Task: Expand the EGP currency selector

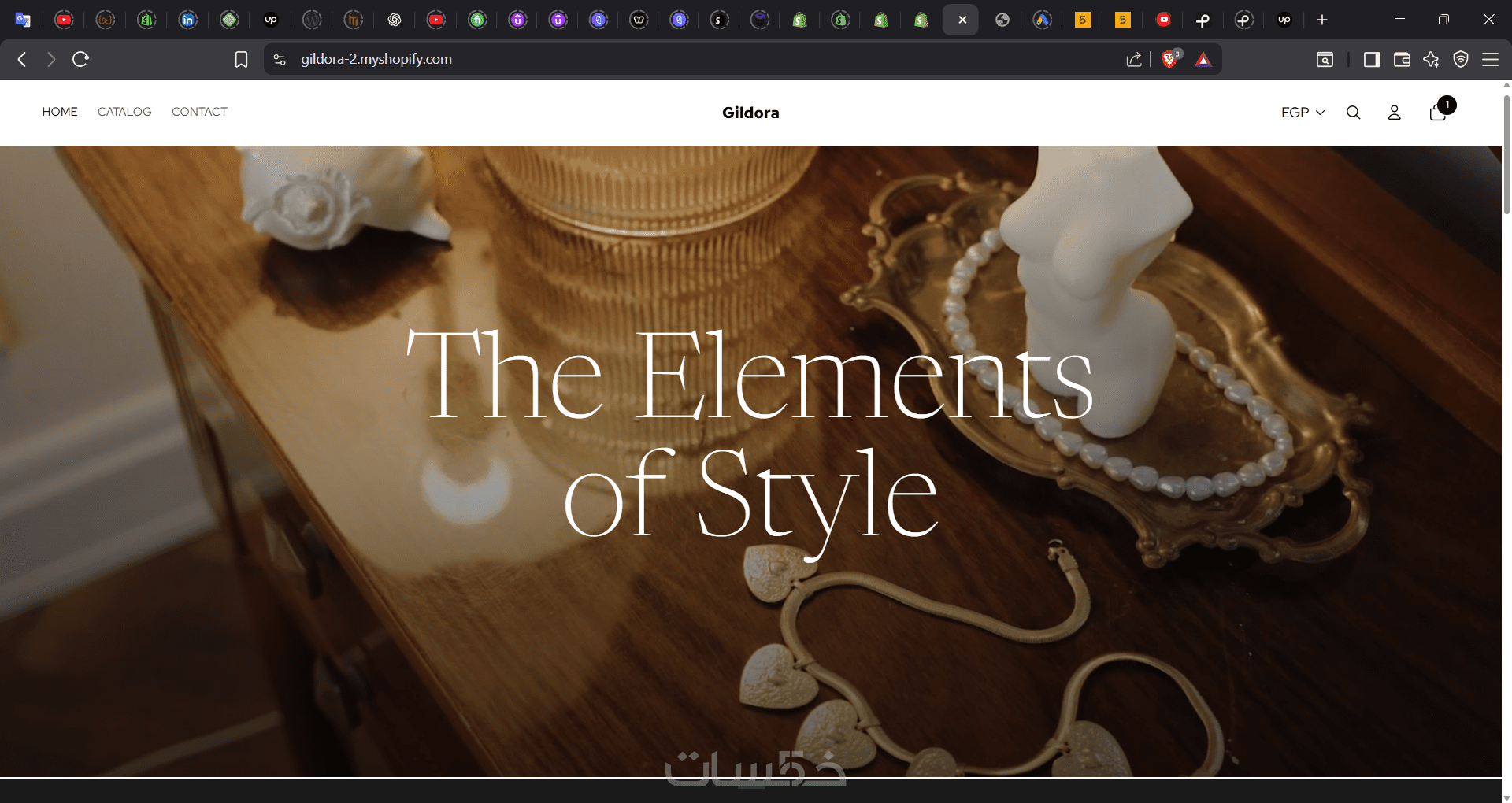Action: (1303, 113)
